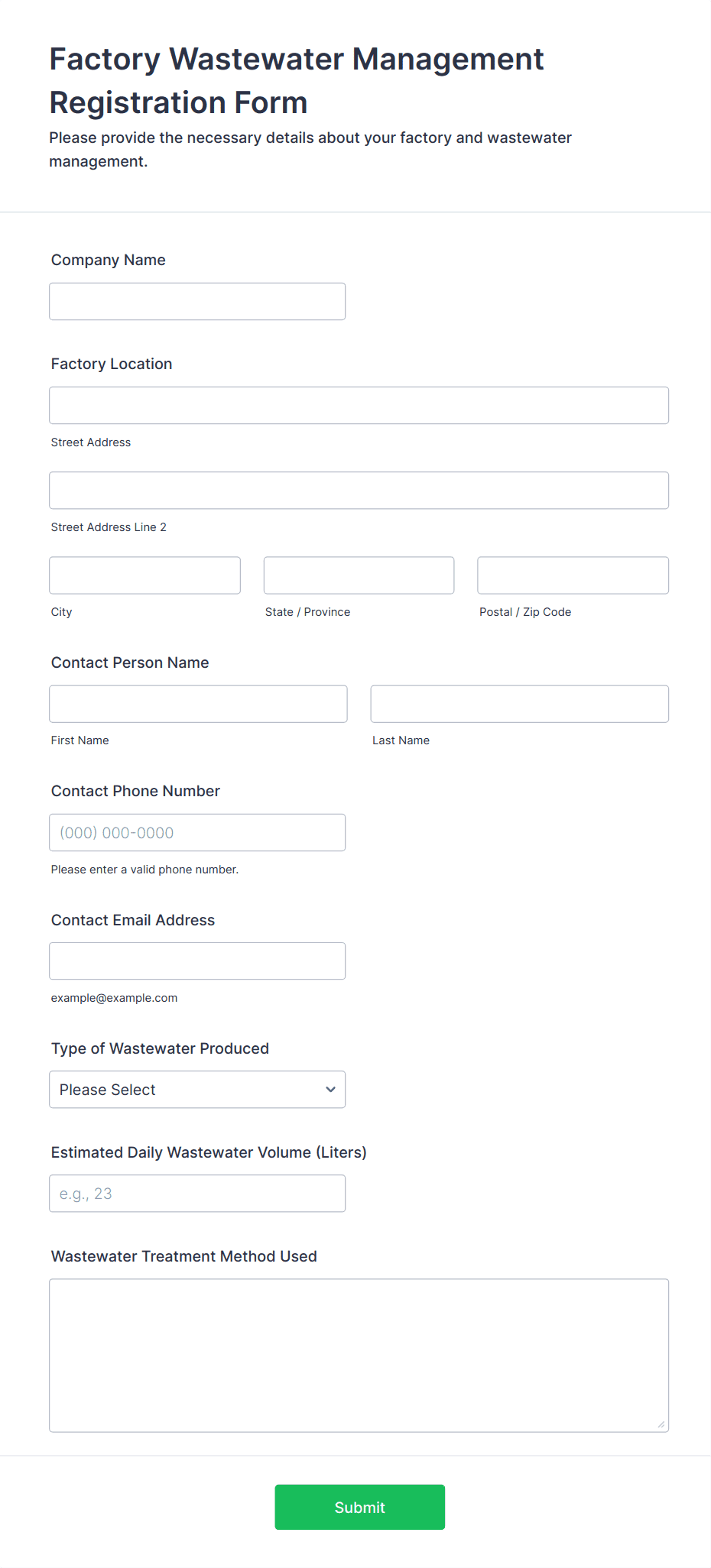Click the Postal / Zip Code field
This screenshot has height=1568, width=711.
coord(573,575)
